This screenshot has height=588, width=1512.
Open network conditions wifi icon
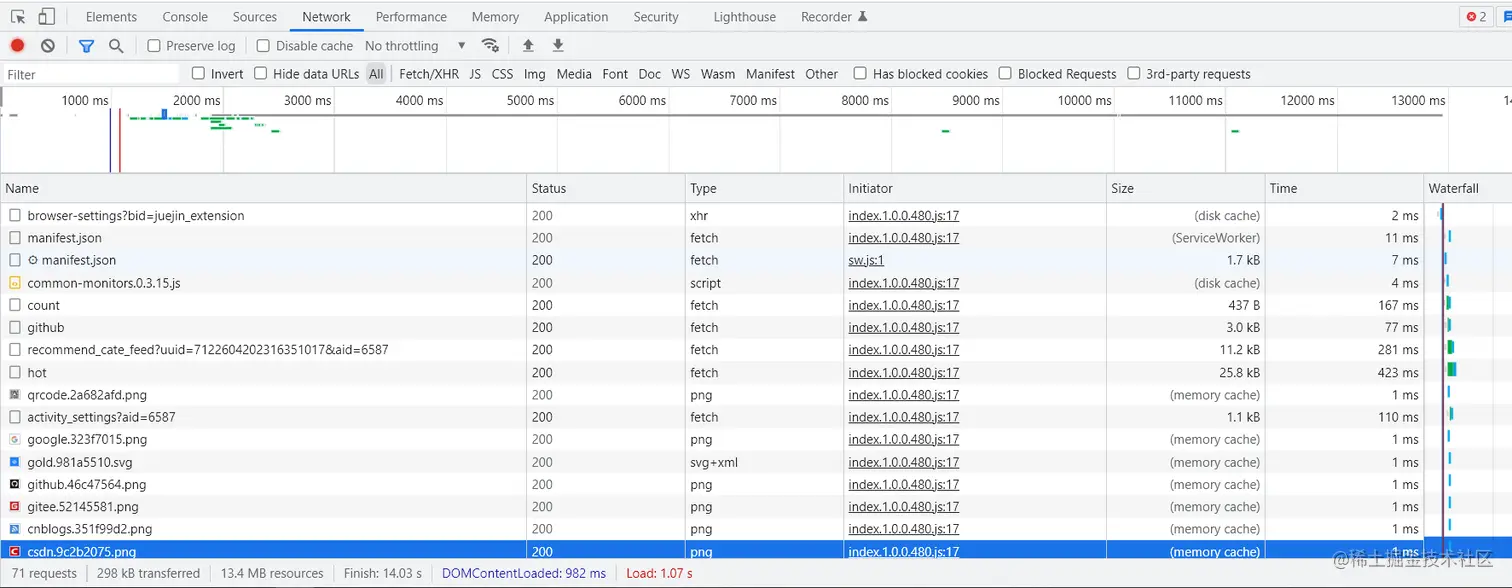coord(490,45)
